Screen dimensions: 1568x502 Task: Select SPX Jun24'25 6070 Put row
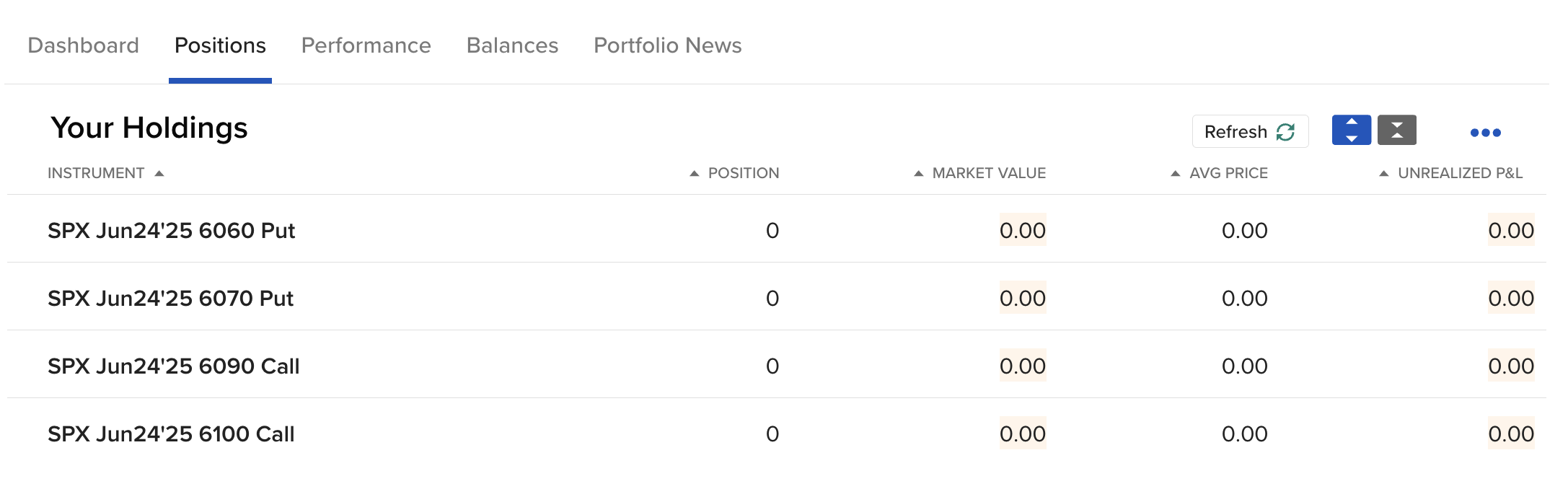pyautogui.click(x=171, y=299)
